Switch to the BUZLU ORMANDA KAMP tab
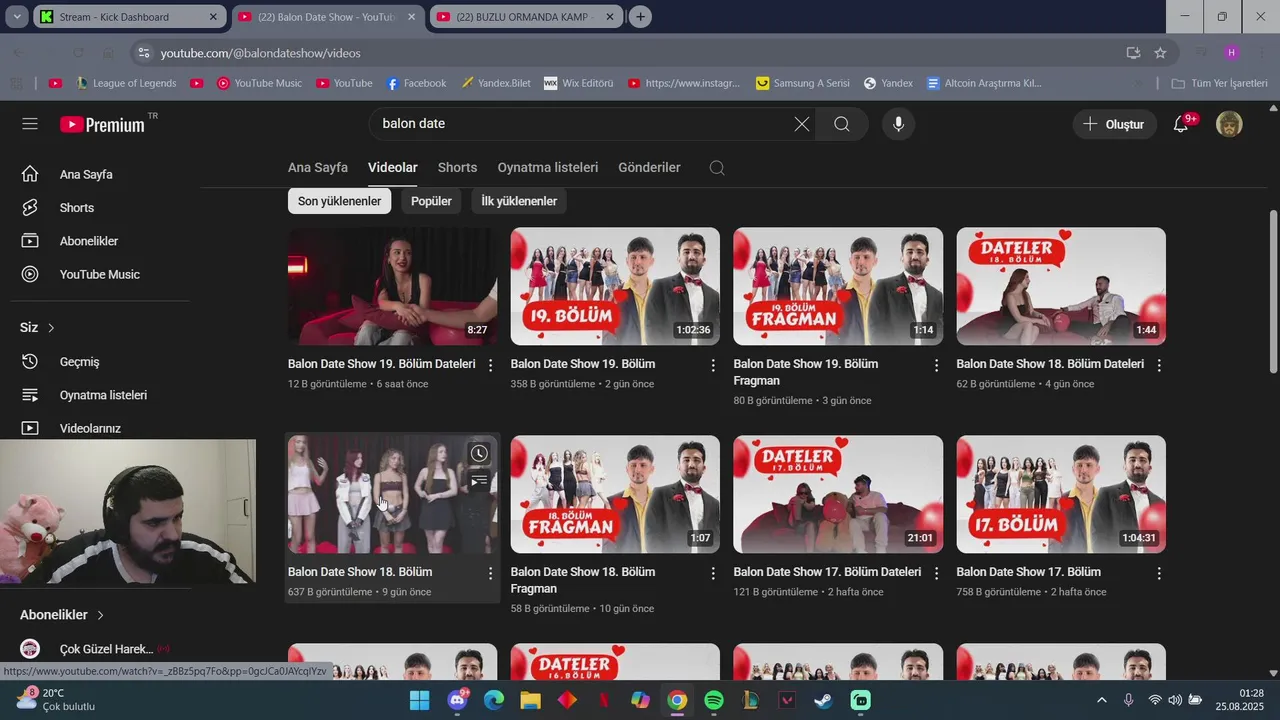 point(525,17)
